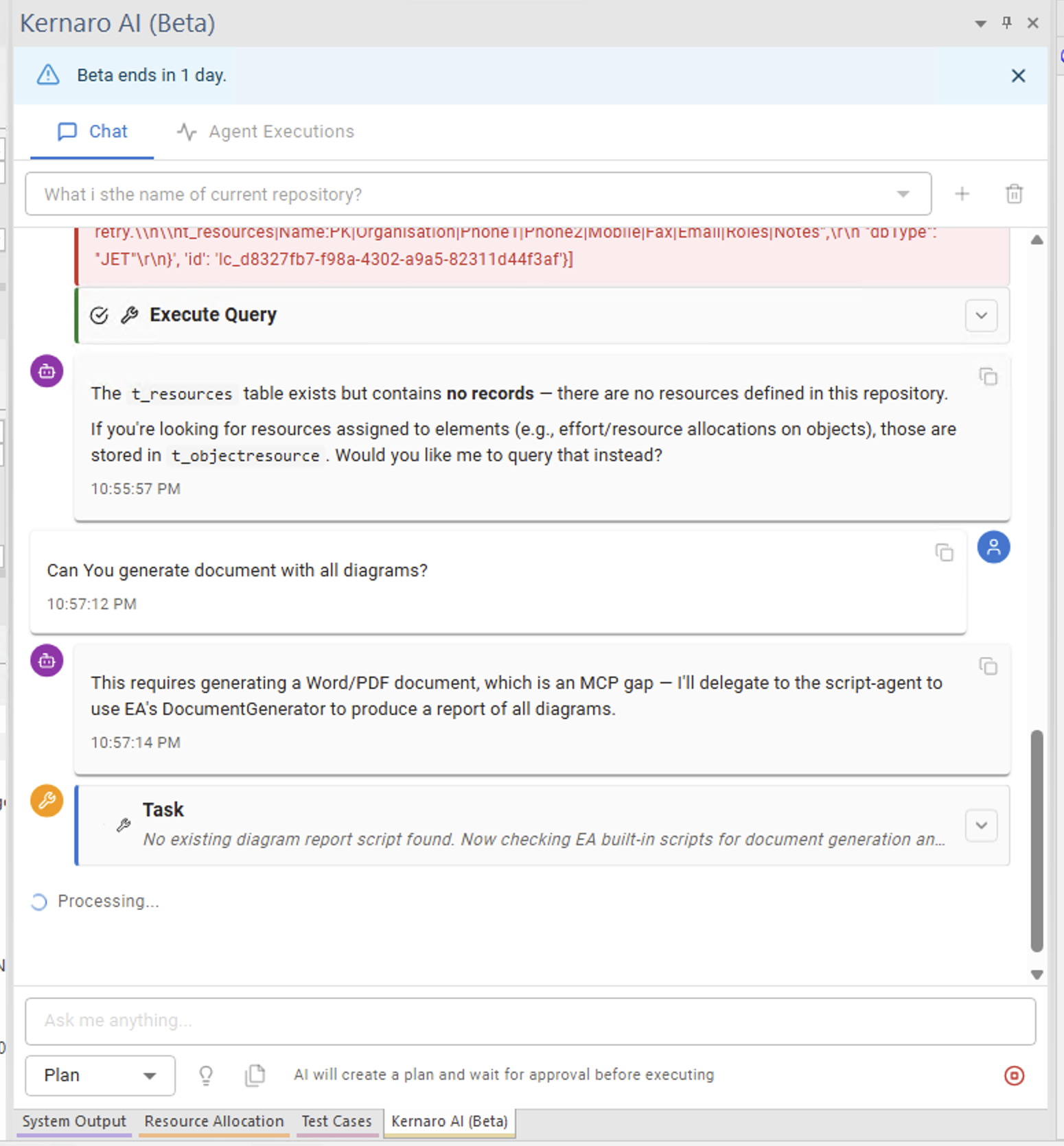
Task: Click the 10:57:12 PM timestamp
Action: tap(92, 604)
